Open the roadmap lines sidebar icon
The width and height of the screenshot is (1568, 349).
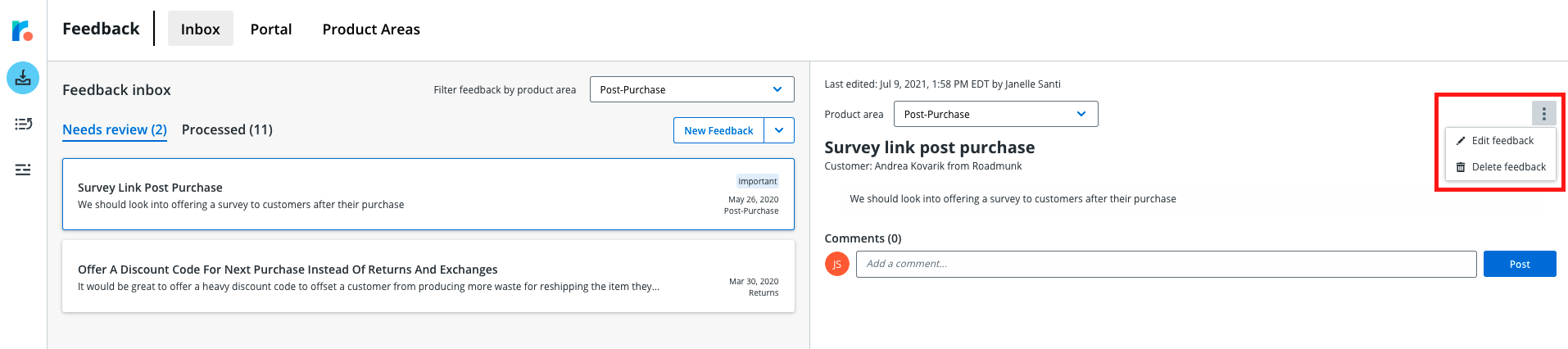(x=23, y=170)
